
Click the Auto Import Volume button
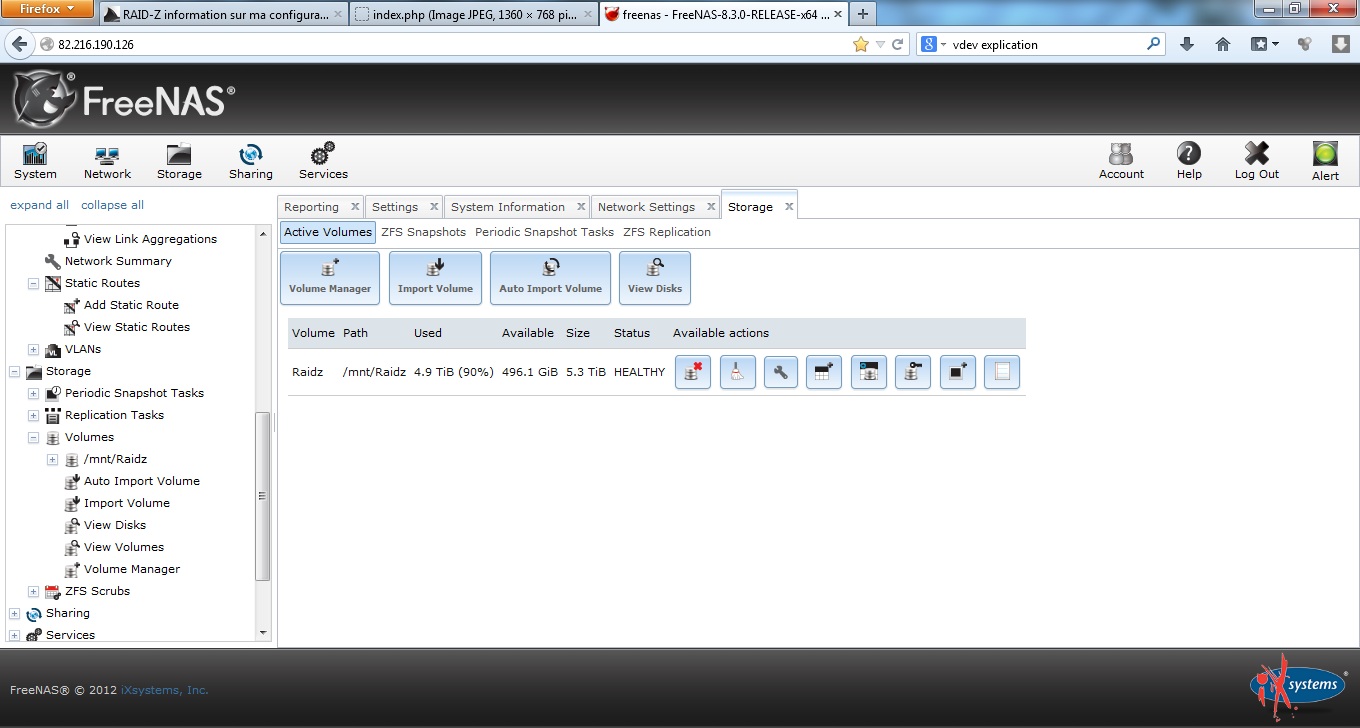coord(550,278)
